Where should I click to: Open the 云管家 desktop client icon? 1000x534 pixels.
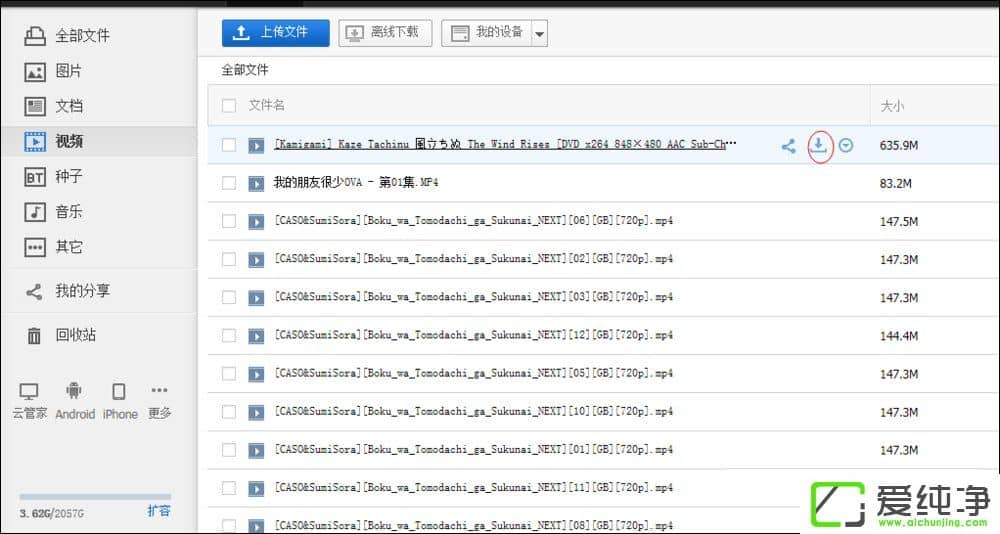[x=29, y=392]
